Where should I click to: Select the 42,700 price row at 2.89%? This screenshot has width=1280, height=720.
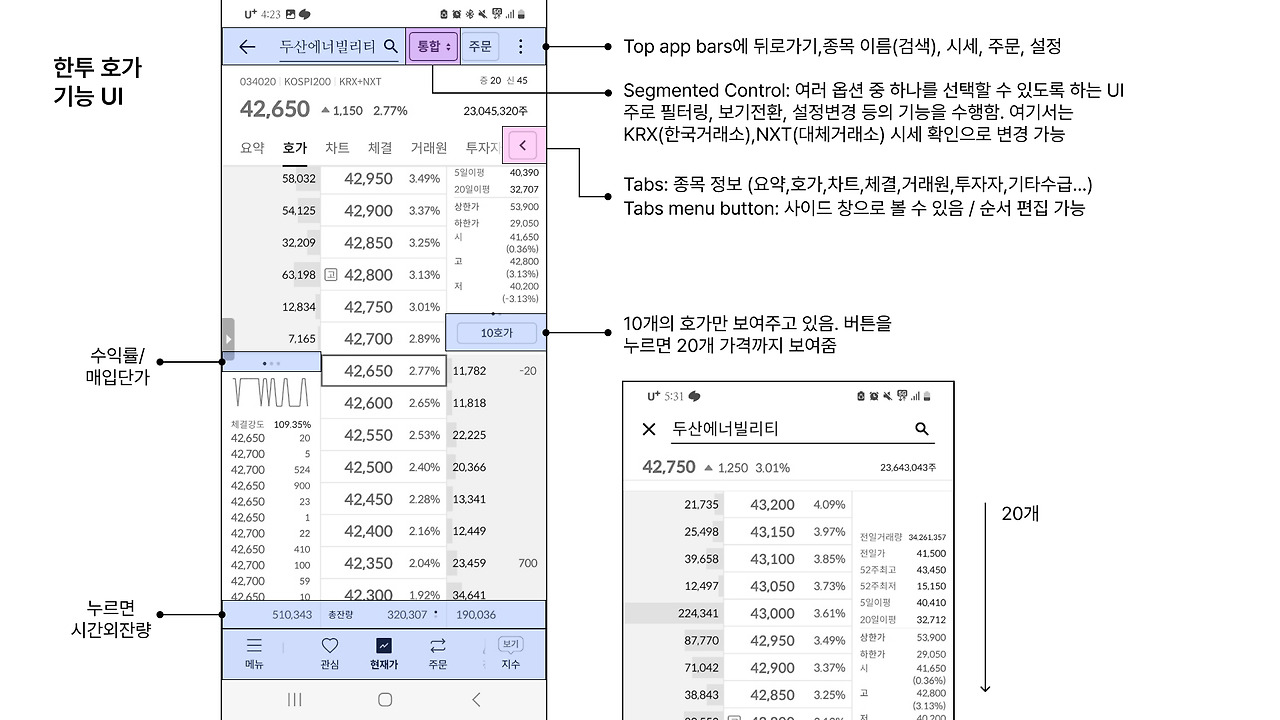[383, 339]
